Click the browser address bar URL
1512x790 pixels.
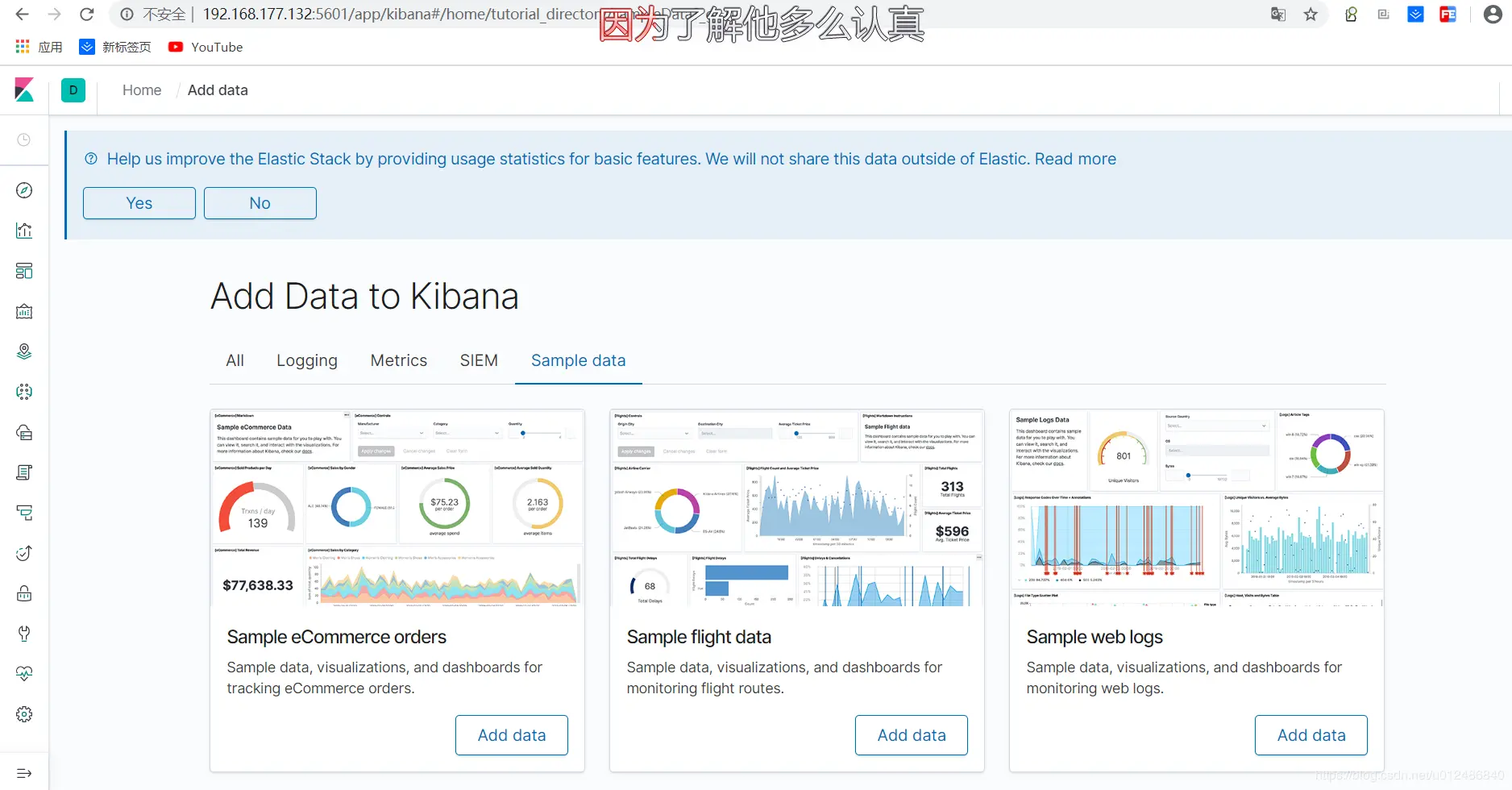[401, 15]
